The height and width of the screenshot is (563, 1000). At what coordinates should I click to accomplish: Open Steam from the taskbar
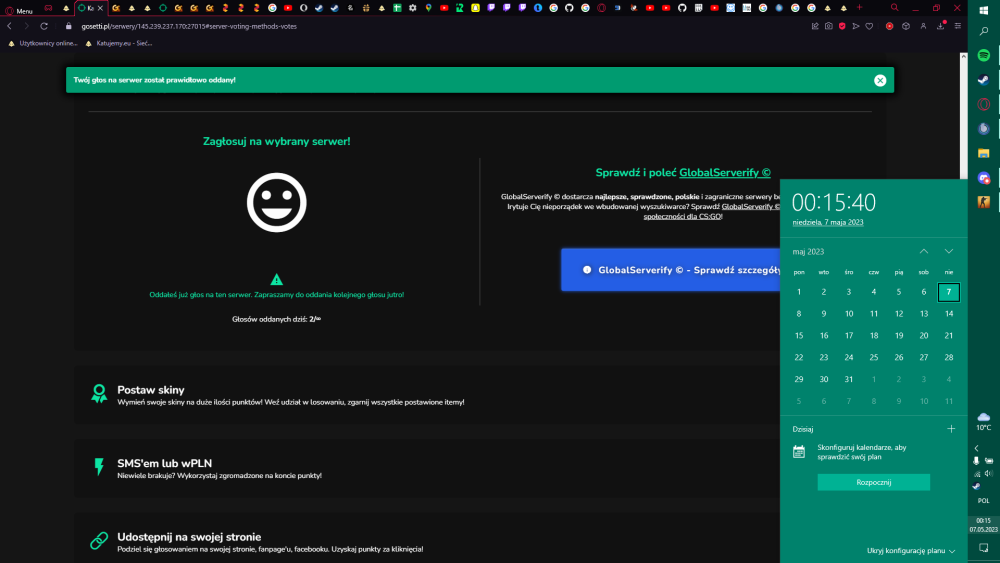pyautogui.click(x=984, y=80)
